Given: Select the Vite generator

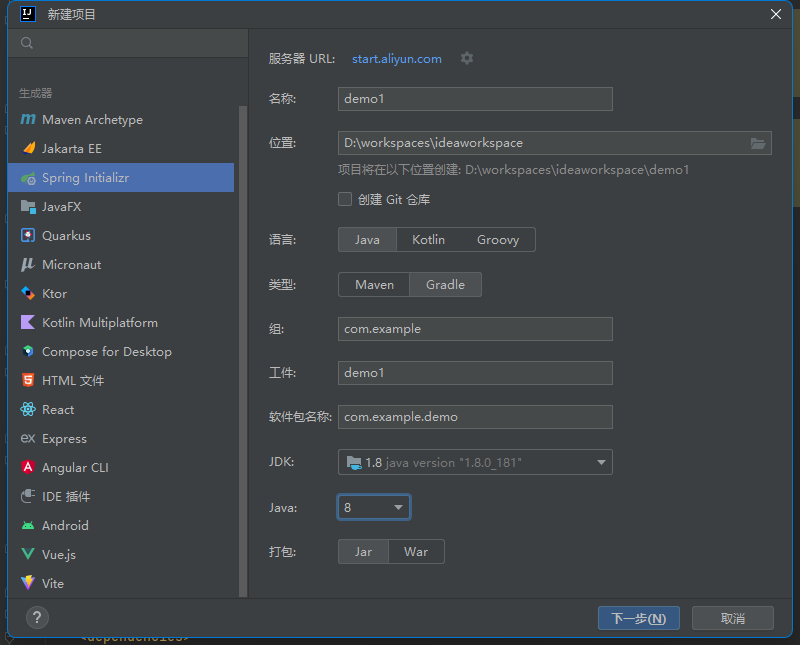Looking at the screenshot, I should pyautogui.click(x=121, y=583).
